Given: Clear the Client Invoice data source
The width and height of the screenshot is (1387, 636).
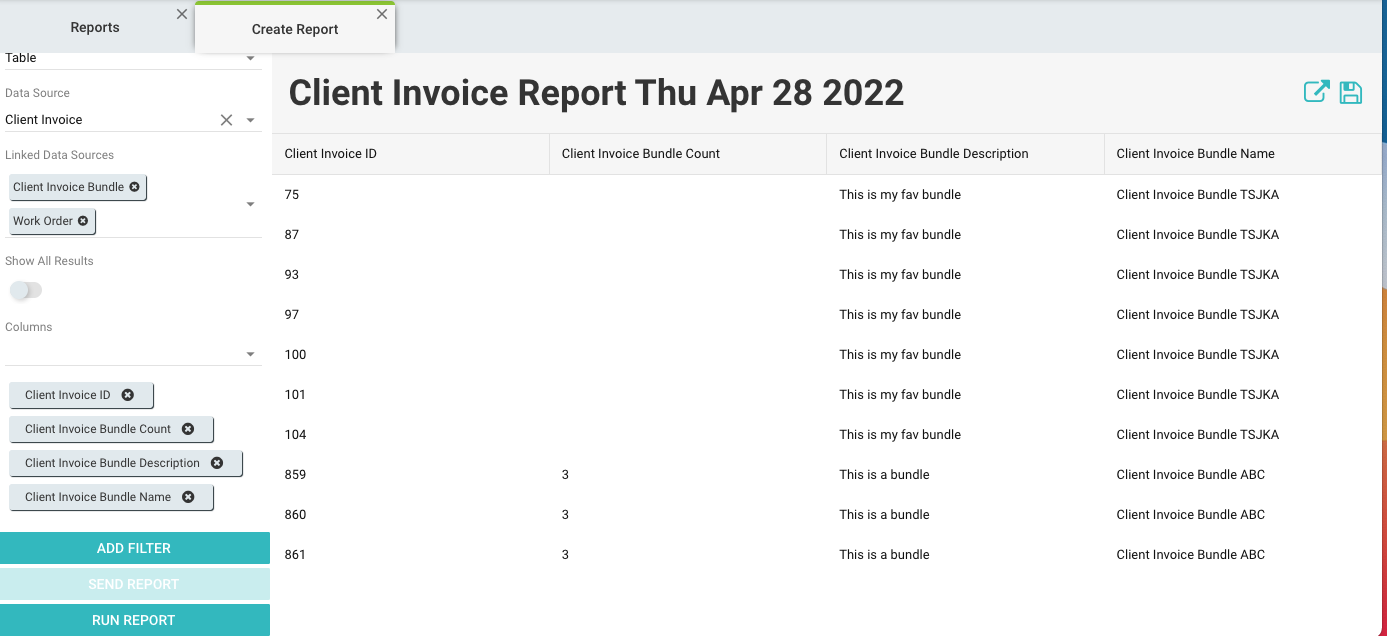Looking at the screenshot, I should point(226,119).
